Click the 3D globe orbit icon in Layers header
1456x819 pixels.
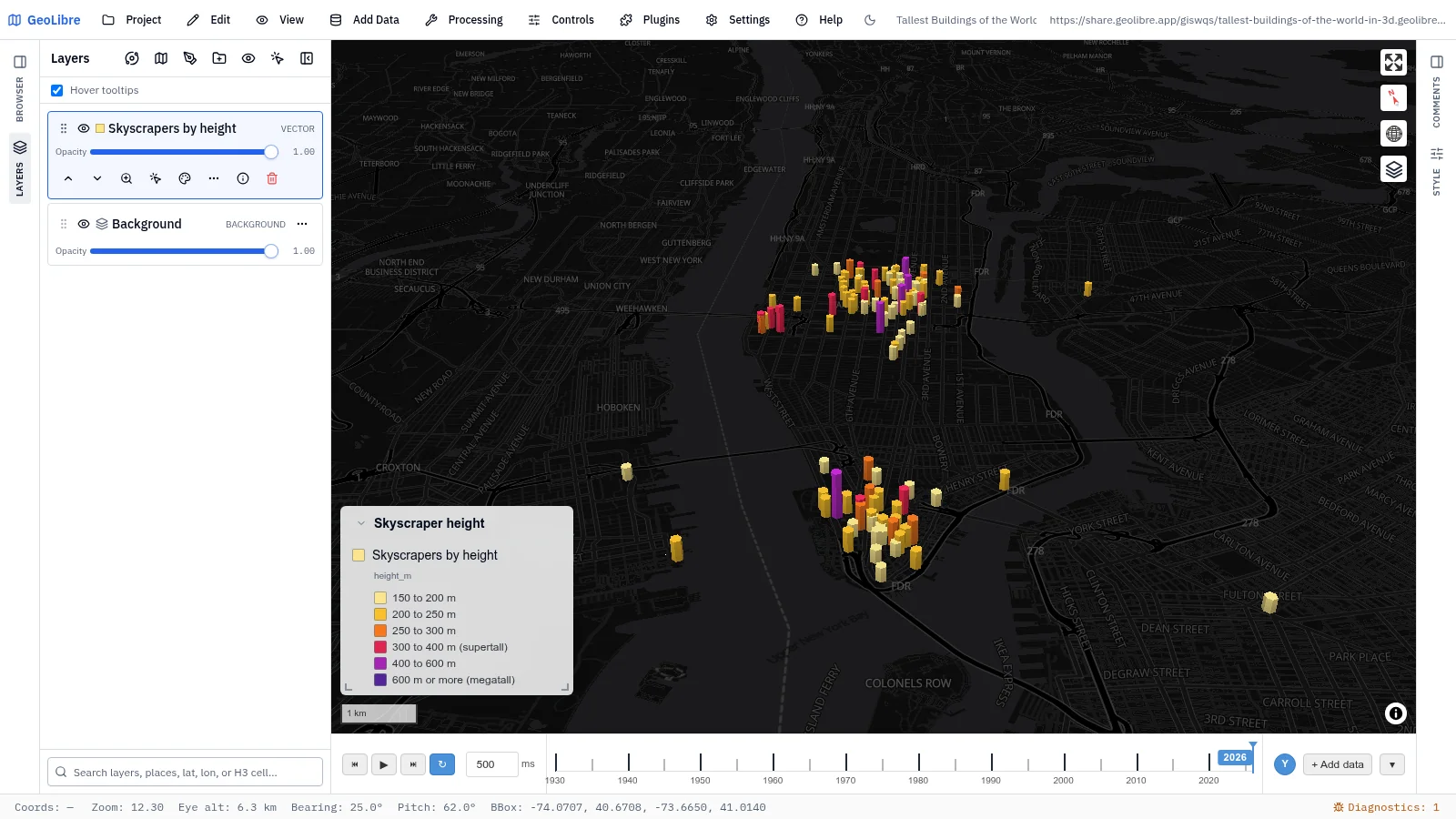pos(132,58)
